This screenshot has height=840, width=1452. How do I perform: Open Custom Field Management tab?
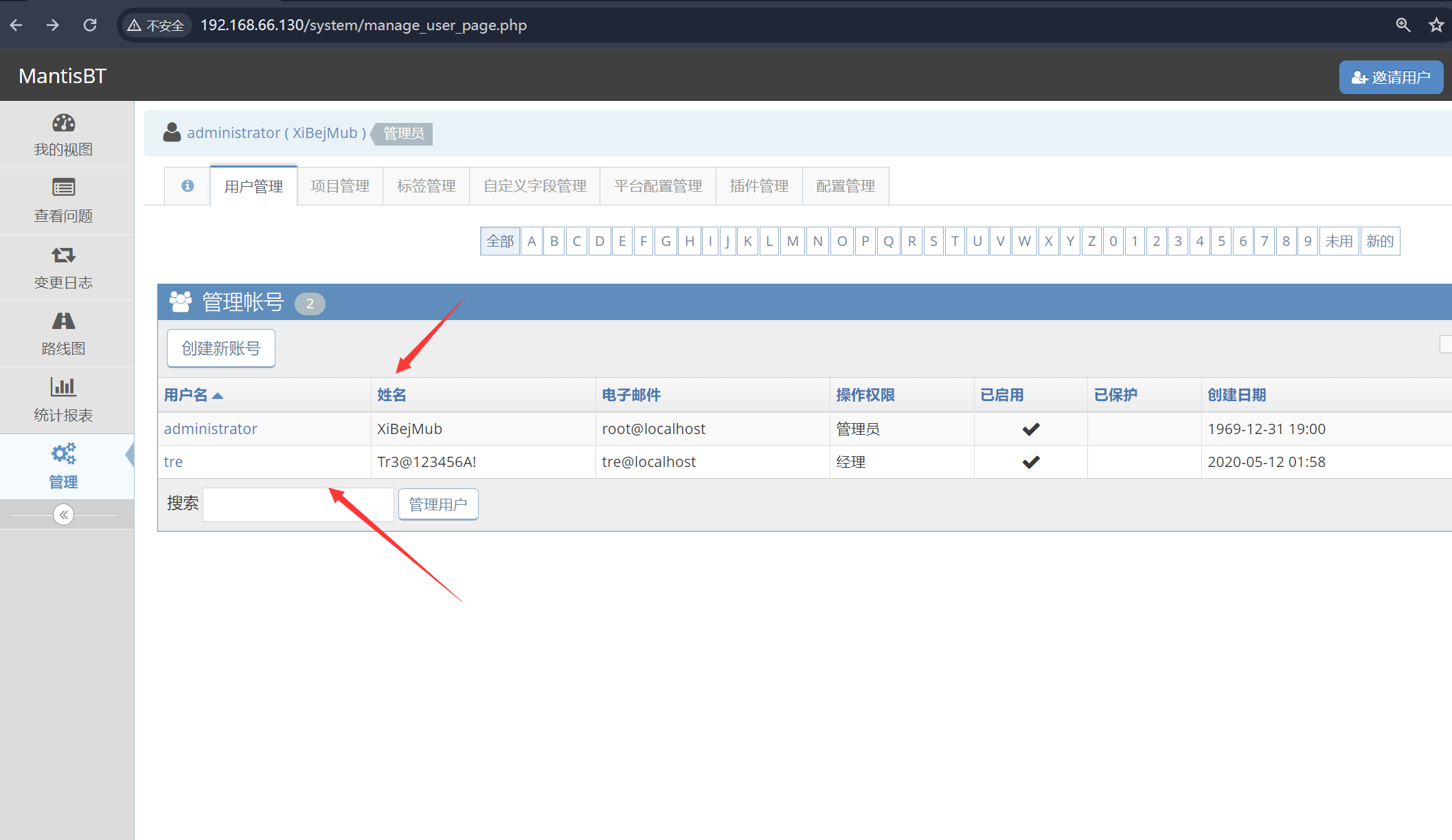click(535, 186)
